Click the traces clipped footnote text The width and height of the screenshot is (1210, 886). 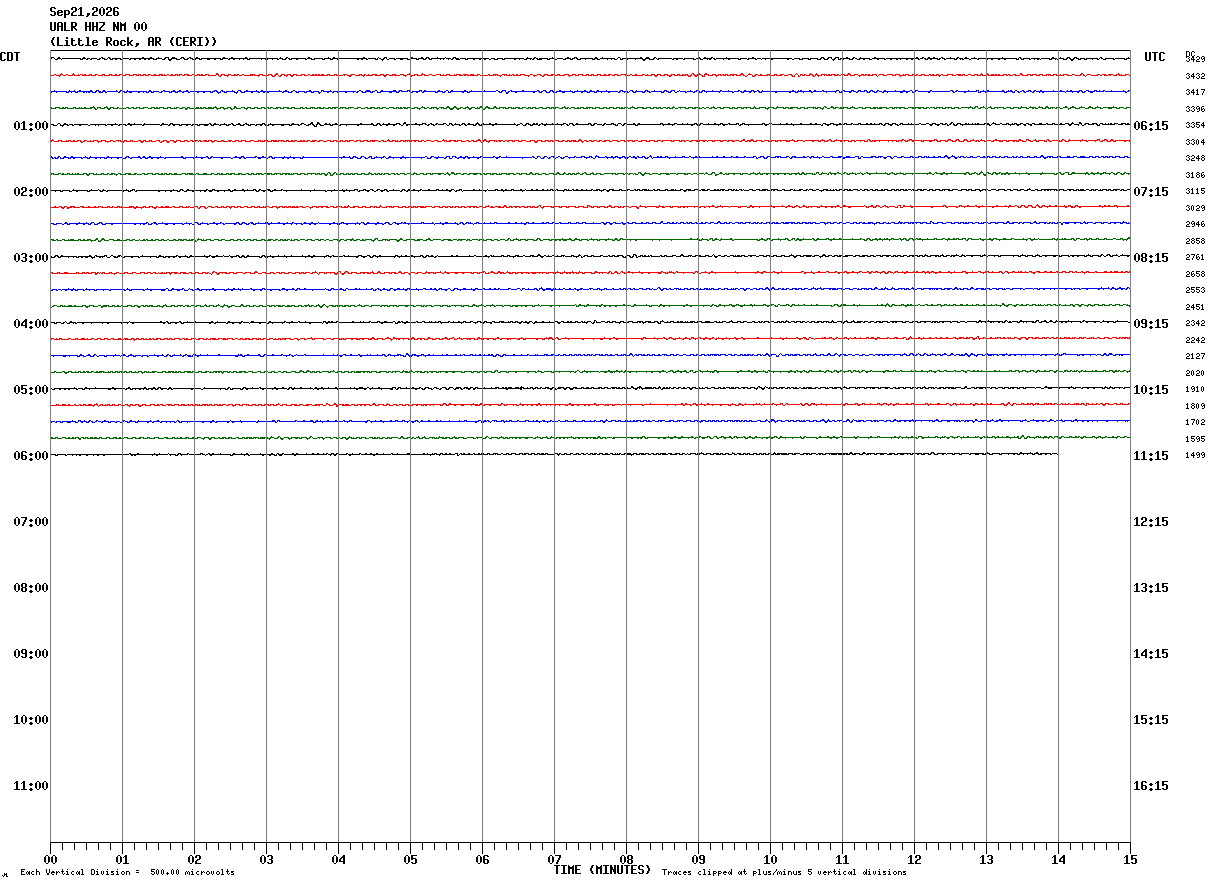784,873
